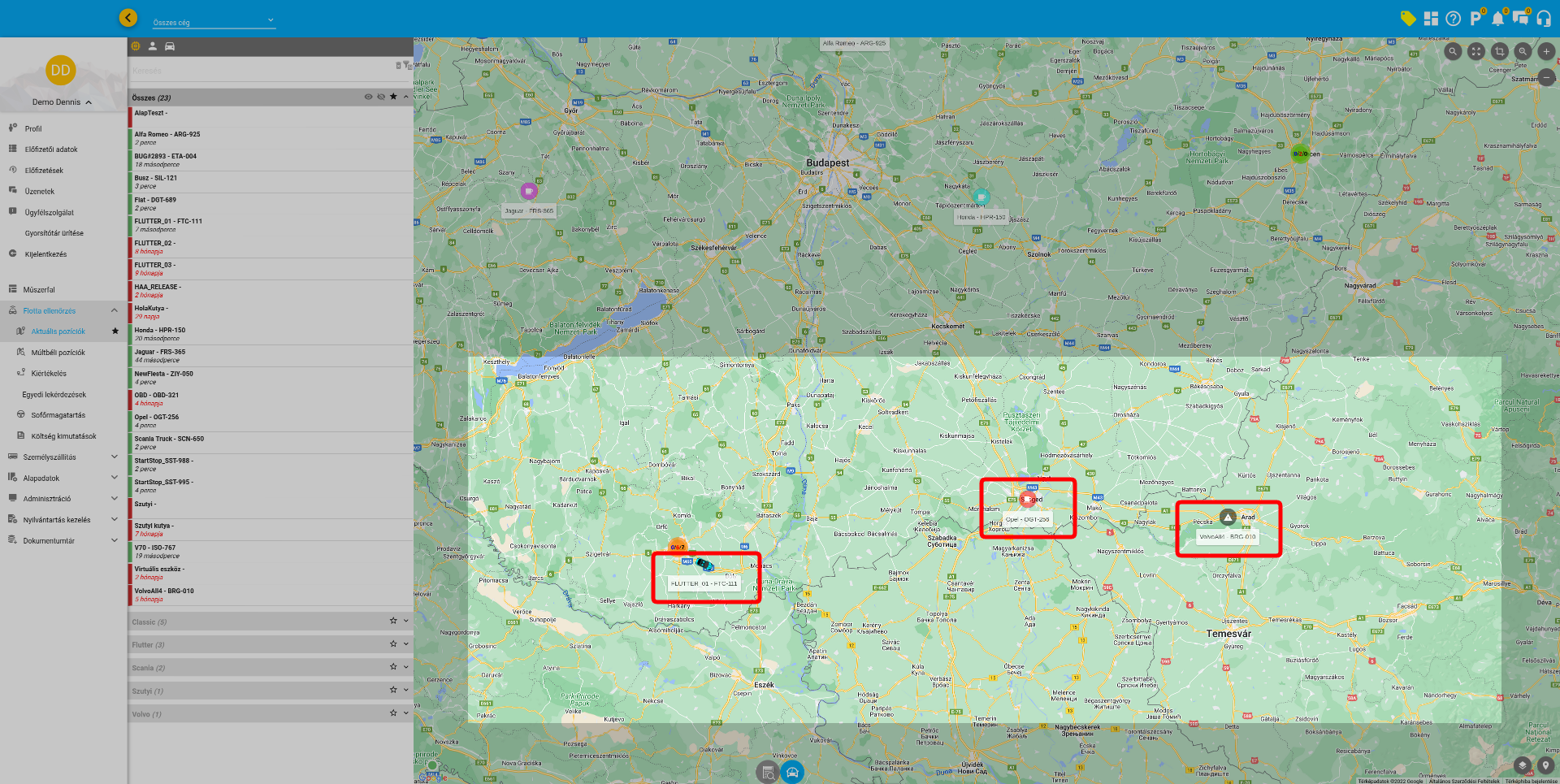Screen dimensions: 1560x784
Task: Open the dashboard layout icon
Action: (1431, 19)
